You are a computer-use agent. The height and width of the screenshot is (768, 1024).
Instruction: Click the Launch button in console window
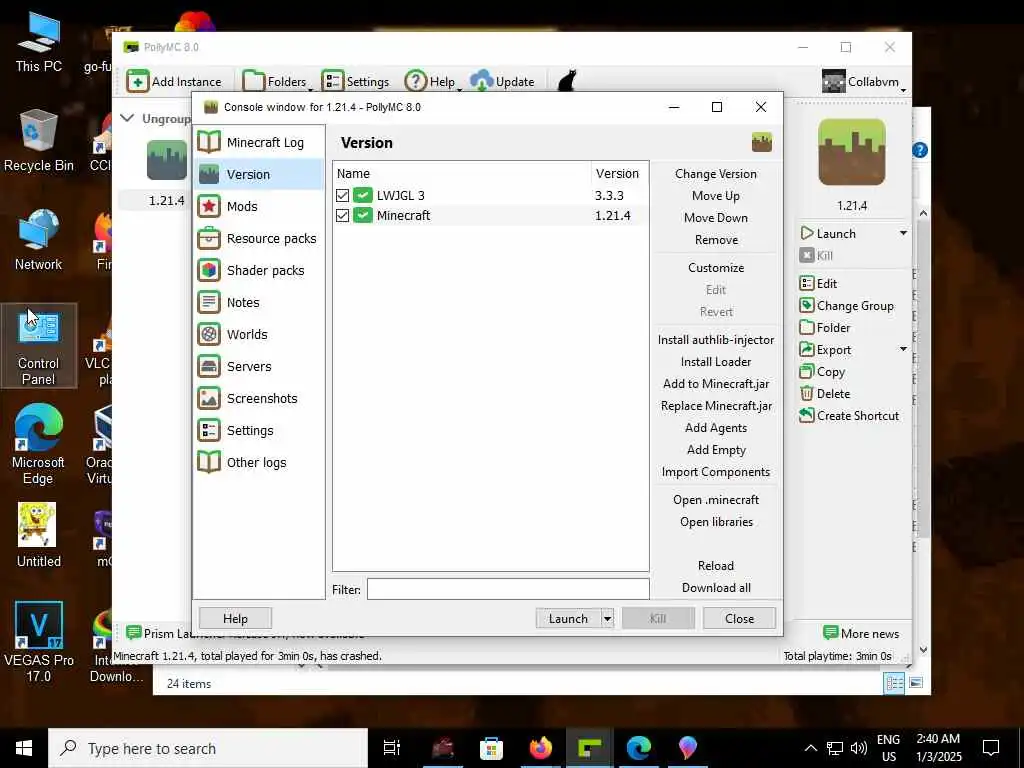pos(568,618)
